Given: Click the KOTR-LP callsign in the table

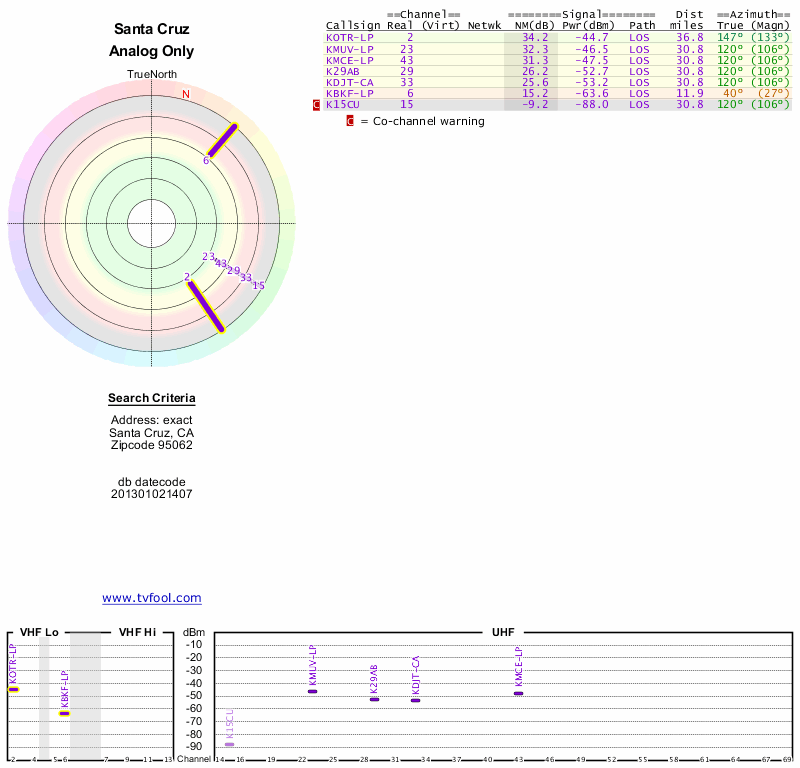Looking at the screenshot, I should pos(349,37).
